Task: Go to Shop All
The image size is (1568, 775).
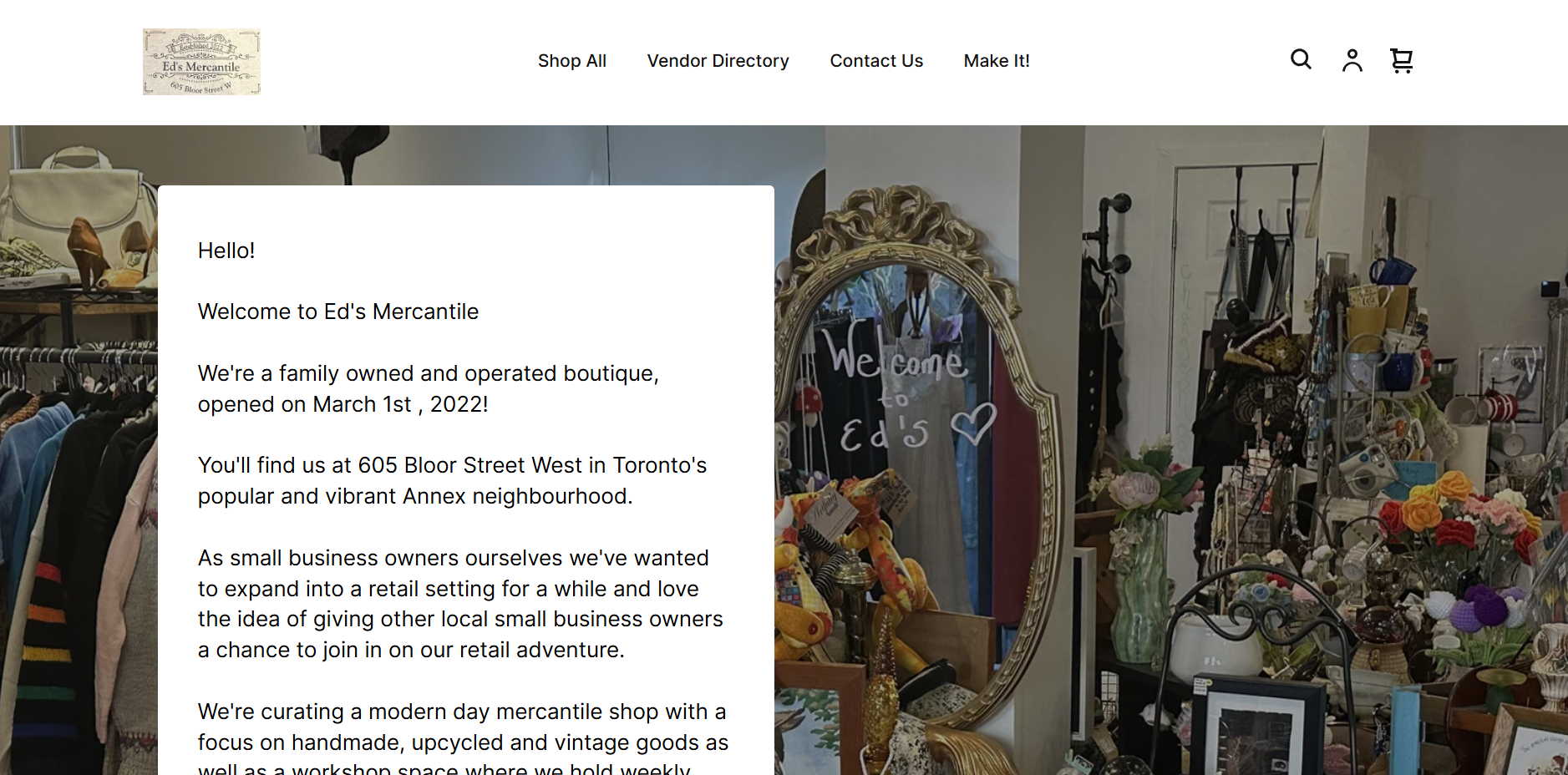Action: pyautogui.click(x=572, y=61)
